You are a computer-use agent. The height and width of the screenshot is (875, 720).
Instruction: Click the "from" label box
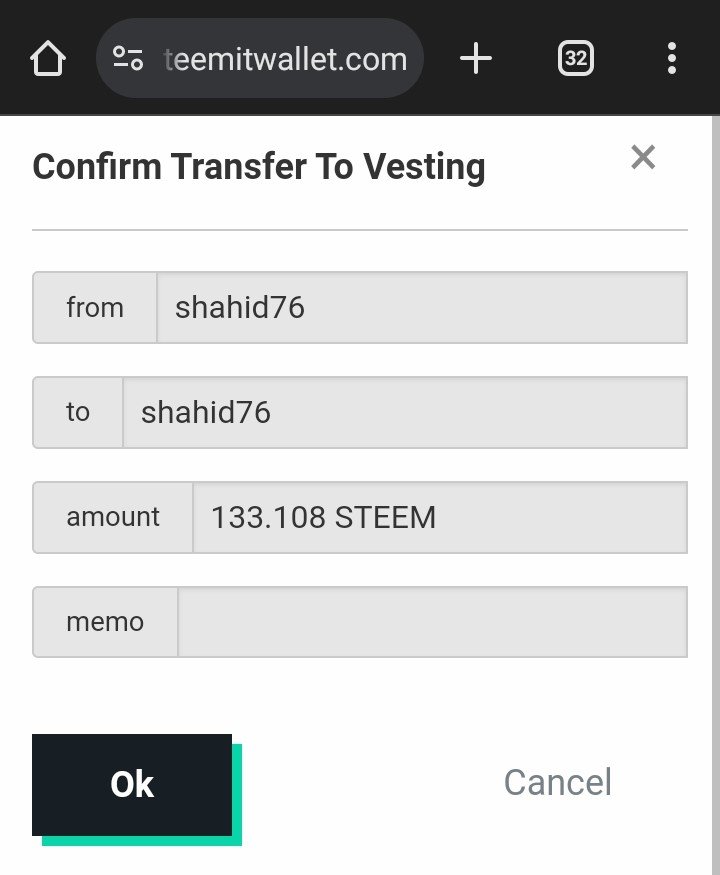pyautogui.click(x=95, y=308)
